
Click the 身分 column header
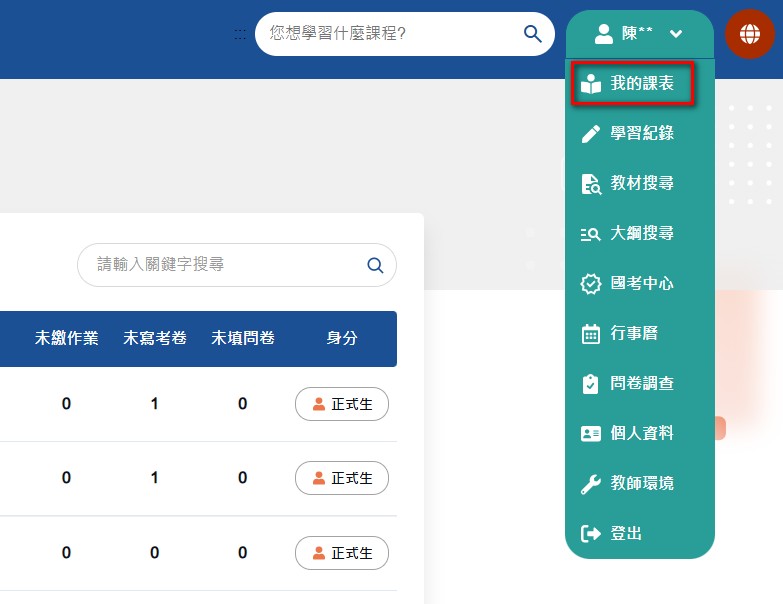point(342,338)
